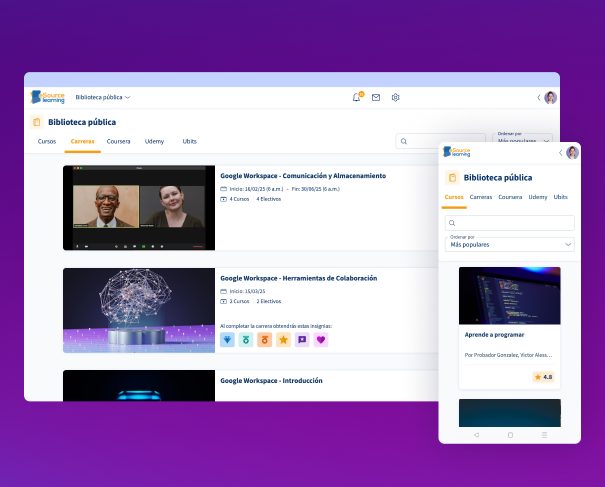Click the purple chat flag badge

[302, 340]
